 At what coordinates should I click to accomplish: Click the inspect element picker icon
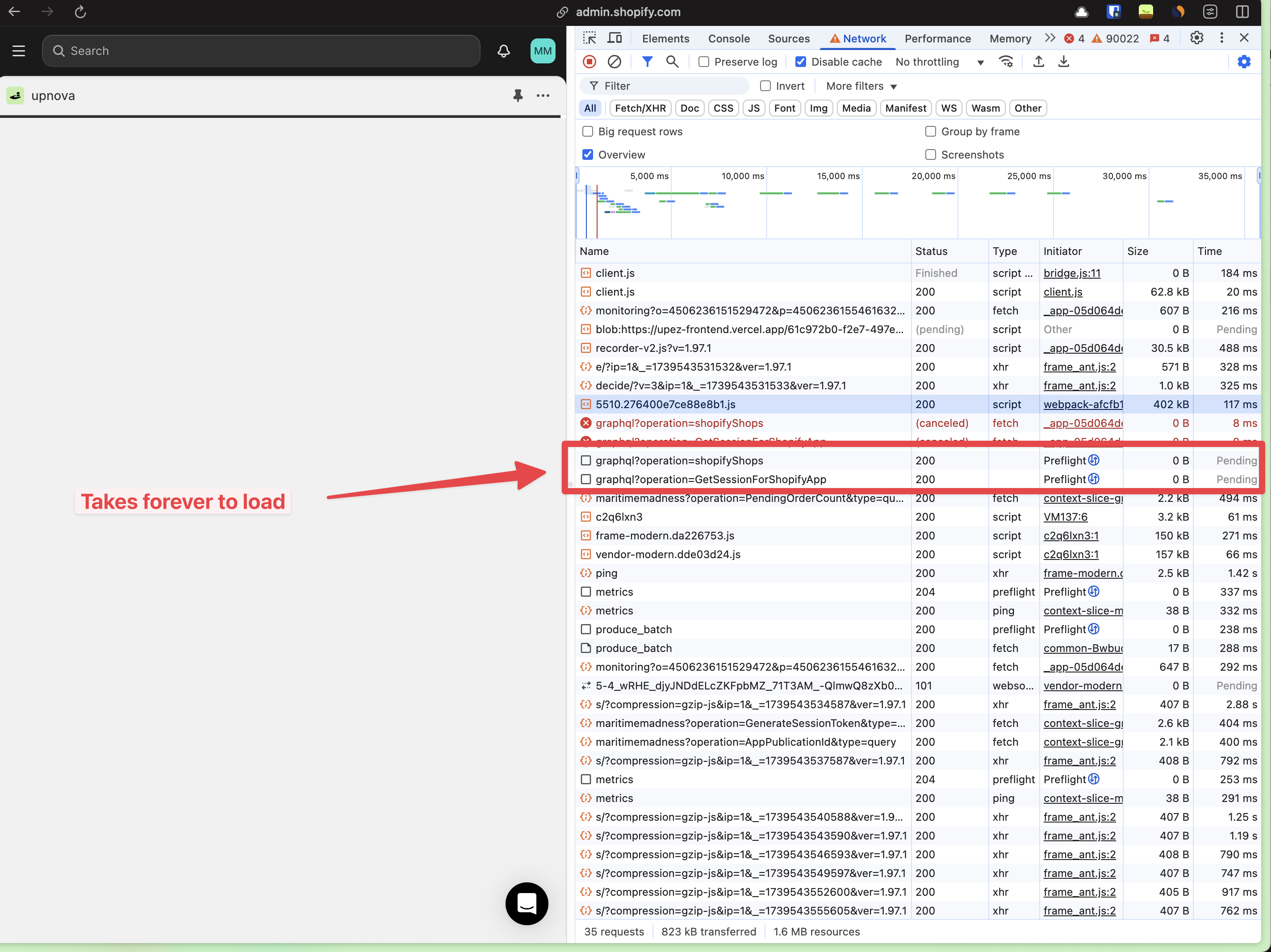pyautogui.click(x=590, y=38)
